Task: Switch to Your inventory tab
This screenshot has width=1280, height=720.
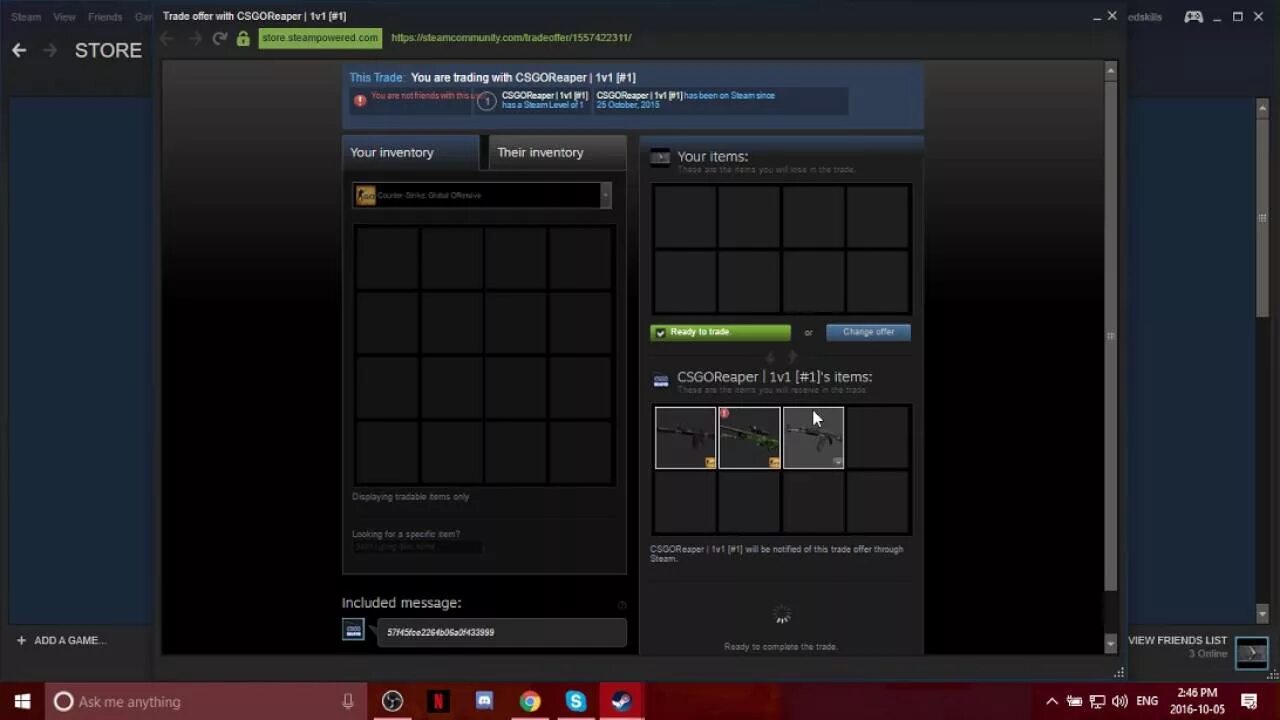Action: click(x=410, y=152)
